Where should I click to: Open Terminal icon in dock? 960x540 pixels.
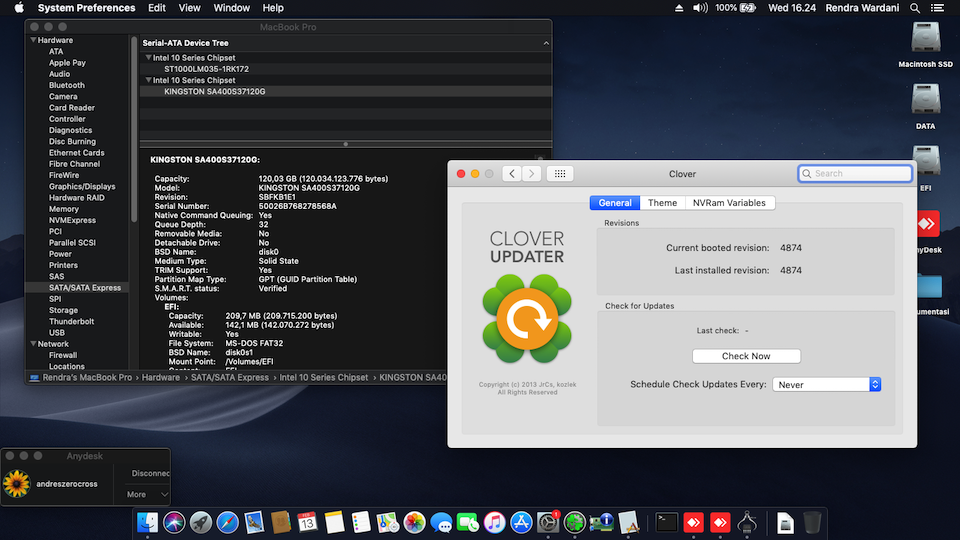pos(666,522)
